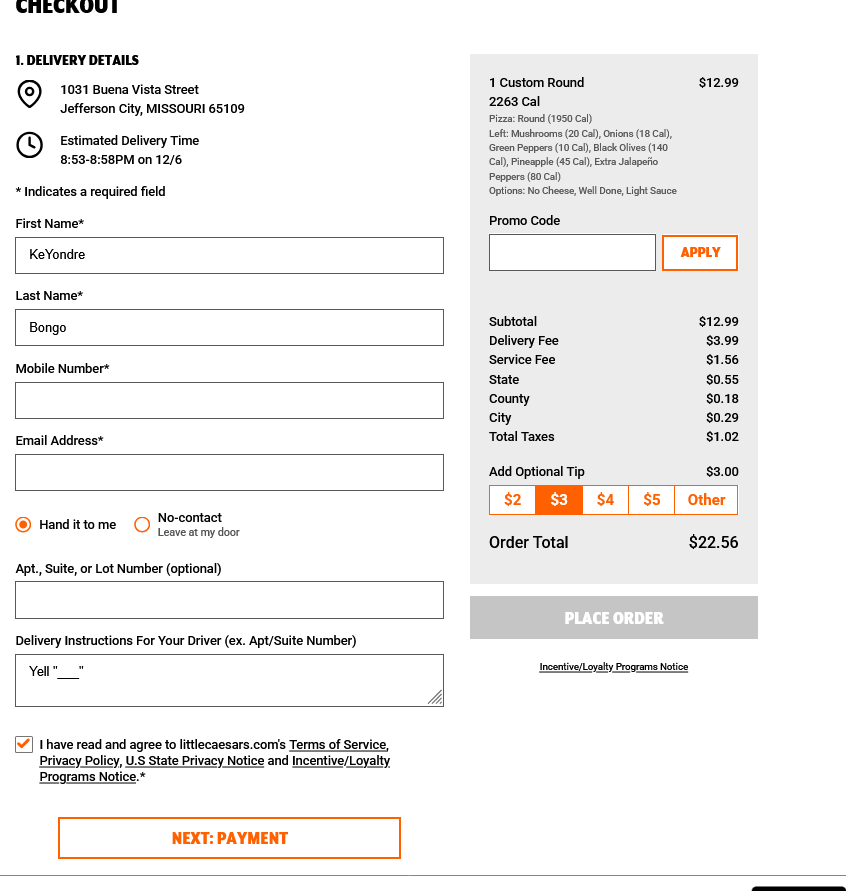Click into the Email Address field
Screen dimensions: 846x891
click(x=229, y=473)
